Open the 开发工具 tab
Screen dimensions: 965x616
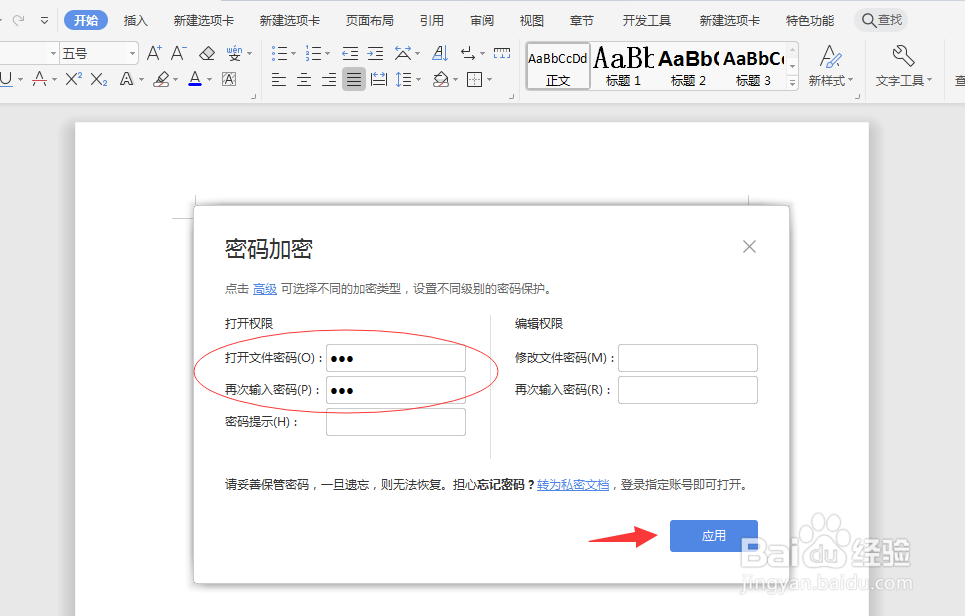coord(647,20)
